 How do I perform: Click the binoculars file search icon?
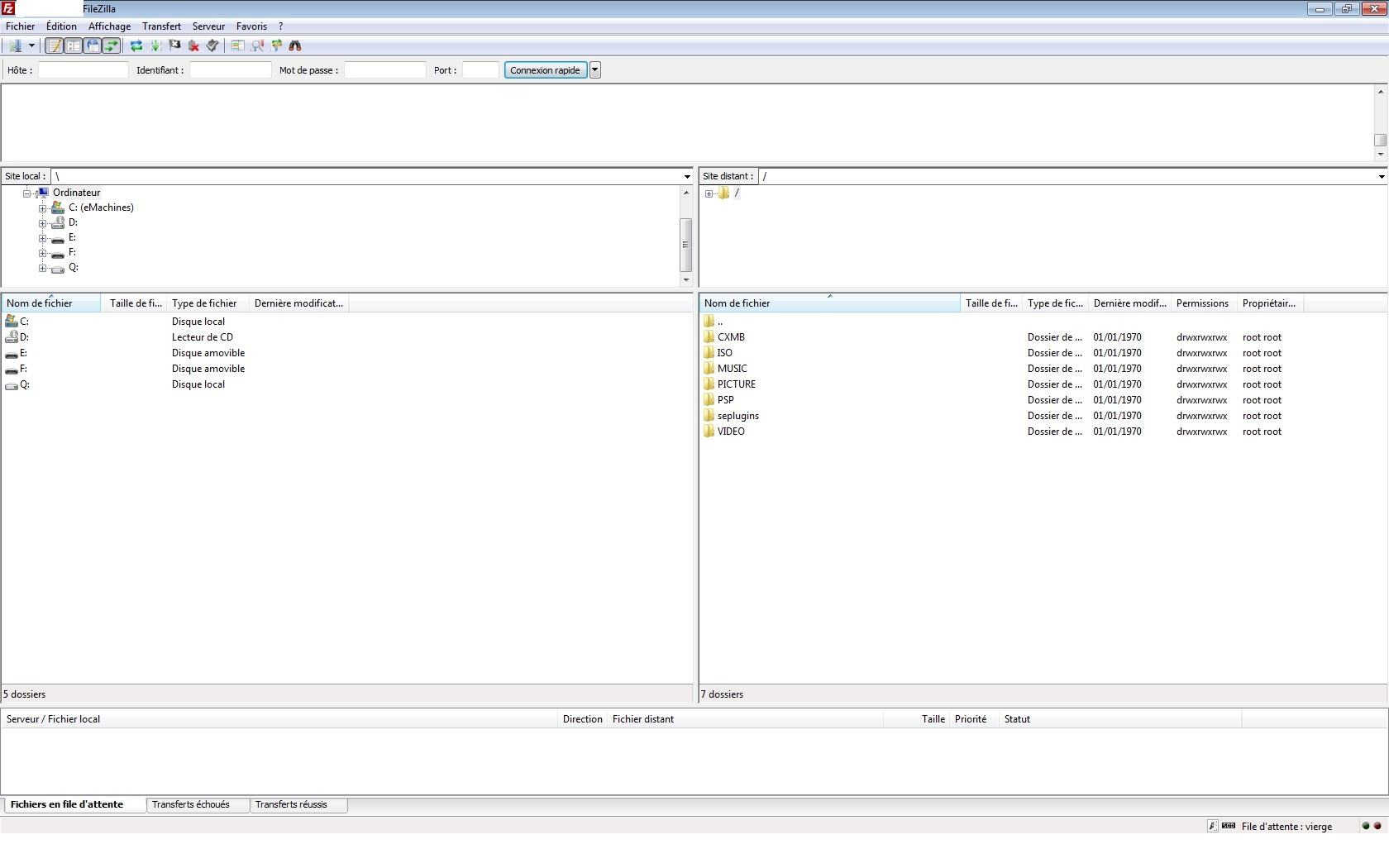coord(295,46)
